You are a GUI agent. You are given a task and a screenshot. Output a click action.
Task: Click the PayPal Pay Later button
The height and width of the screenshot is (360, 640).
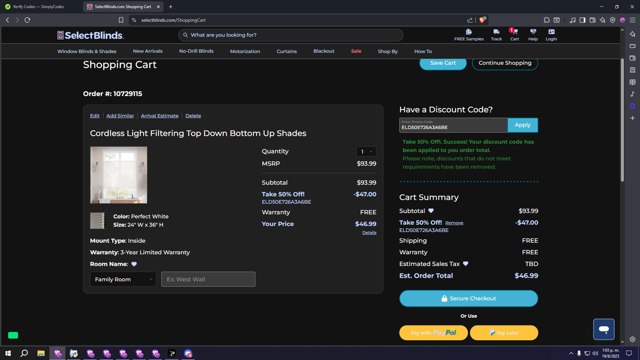[x=504, y=333]
